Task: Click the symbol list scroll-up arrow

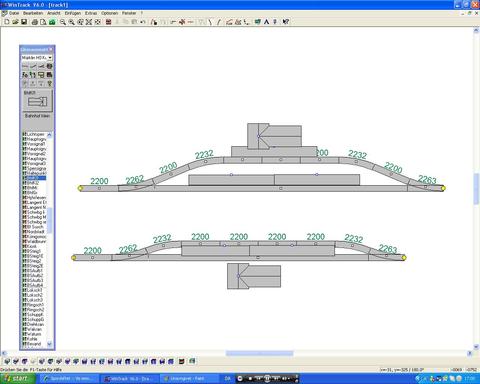Action: pos(50,135)
